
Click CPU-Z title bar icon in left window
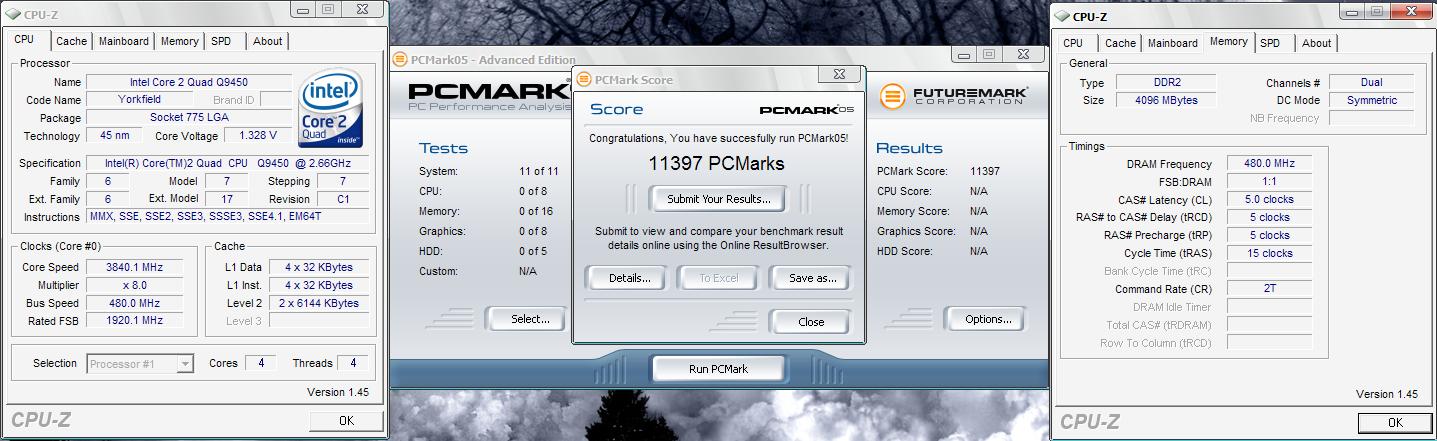[12, 14]
